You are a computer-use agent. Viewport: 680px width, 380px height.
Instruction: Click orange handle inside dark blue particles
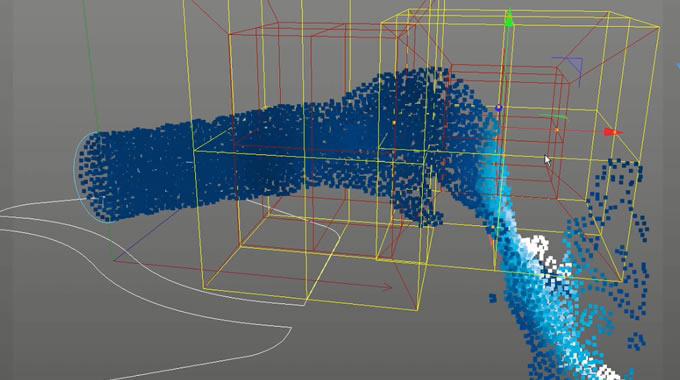point(394,123)
